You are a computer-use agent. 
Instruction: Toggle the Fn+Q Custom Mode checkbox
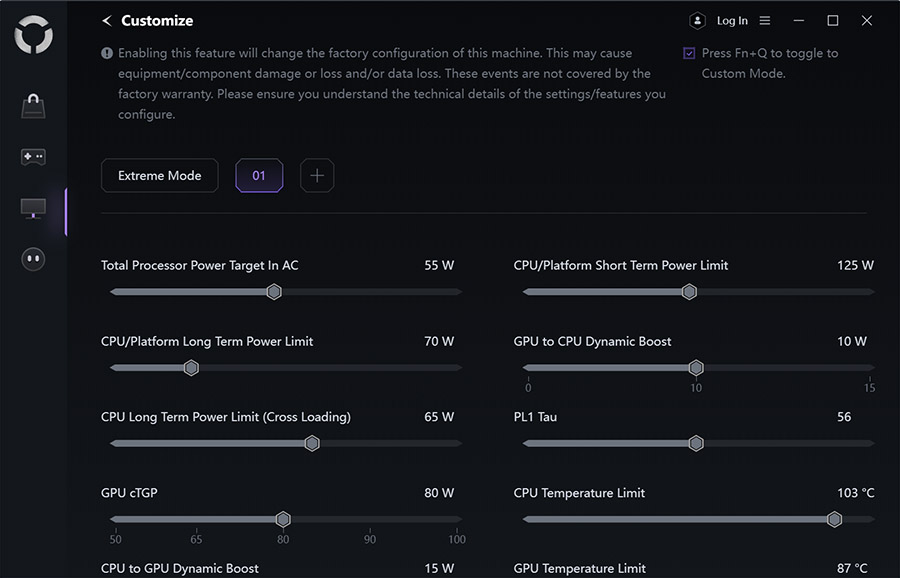click(x=689, y=54)
